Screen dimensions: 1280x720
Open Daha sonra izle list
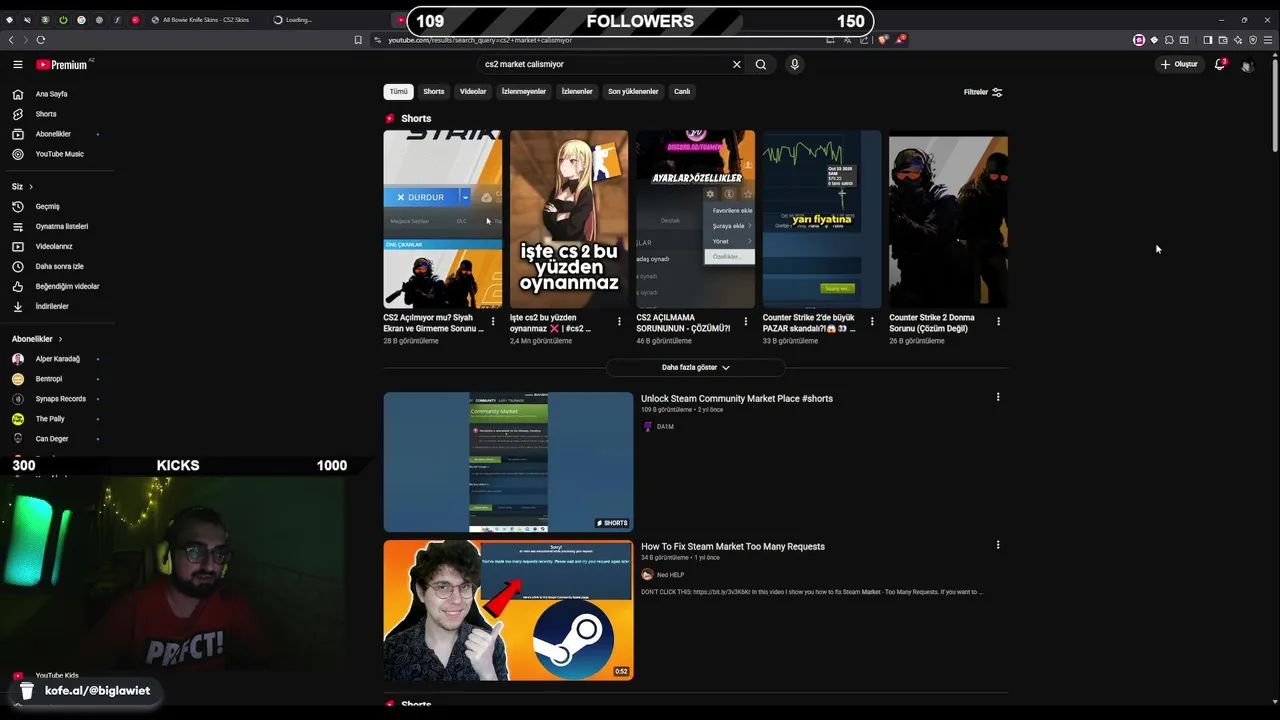tap(60, 266)
